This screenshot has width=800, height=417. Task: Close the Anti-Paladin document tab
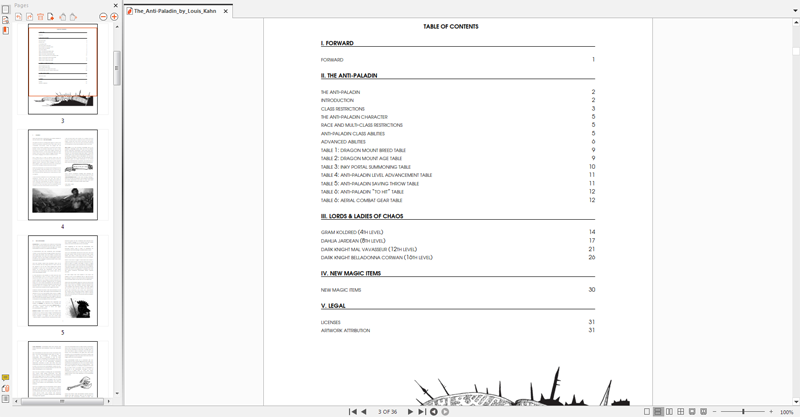pos(225,11)
